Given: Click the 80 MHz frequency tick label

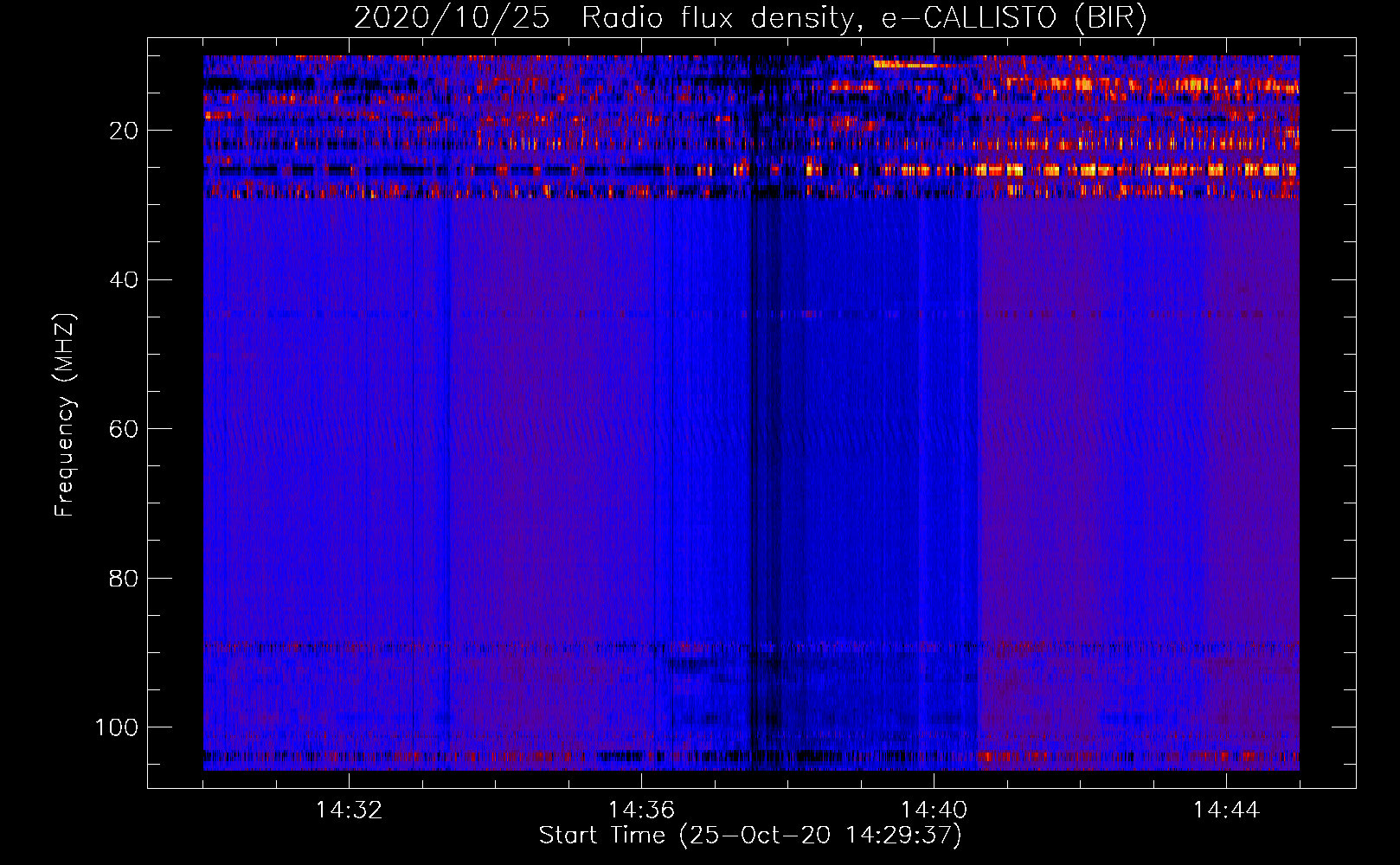Looking at the screenshot, I should pyautogui.click(x=124, y=578).
